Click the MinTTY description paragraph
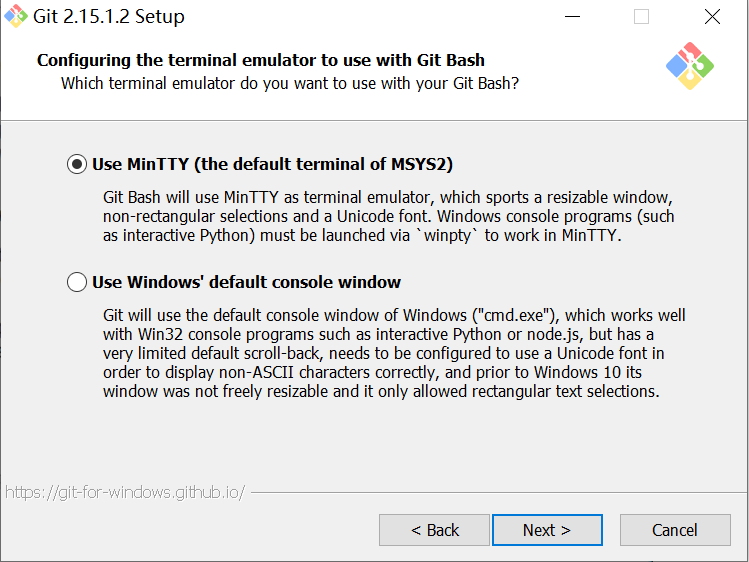 [x=388, y=216]
